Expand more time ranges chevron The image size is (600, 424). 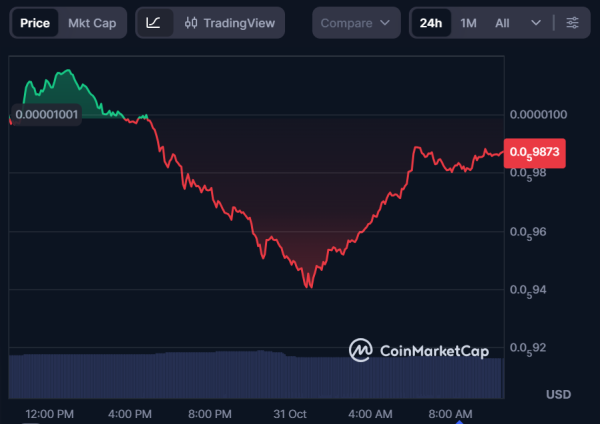tap(537, 23)
